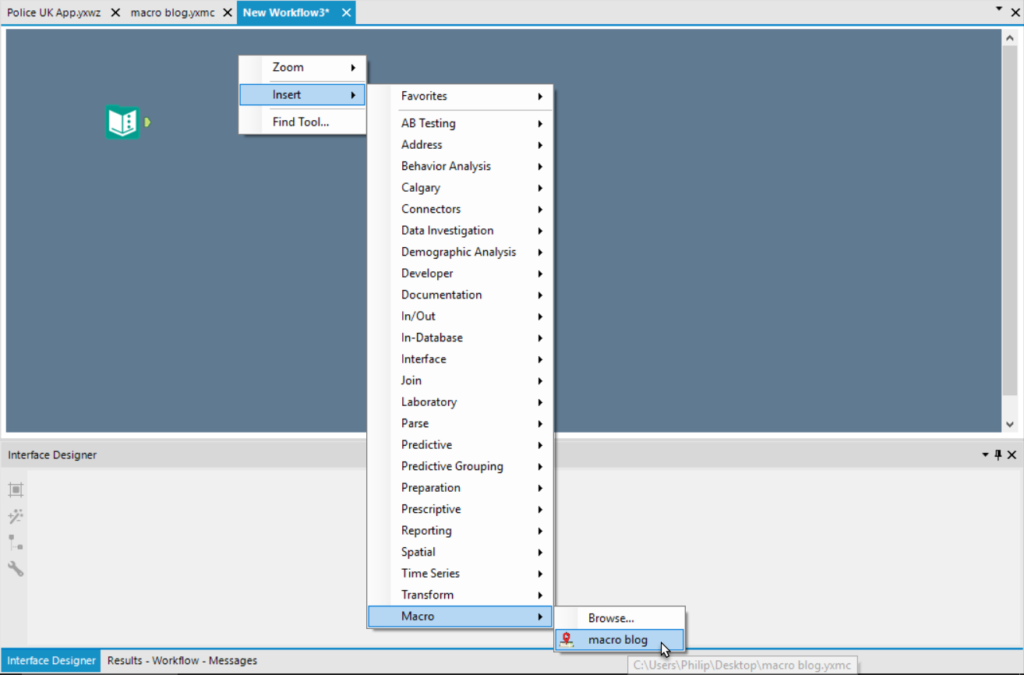Image resolution: width=1024 pixels, height=675 pixels.
Task: Open the Zoom submenu
Action: click(302, 67)
